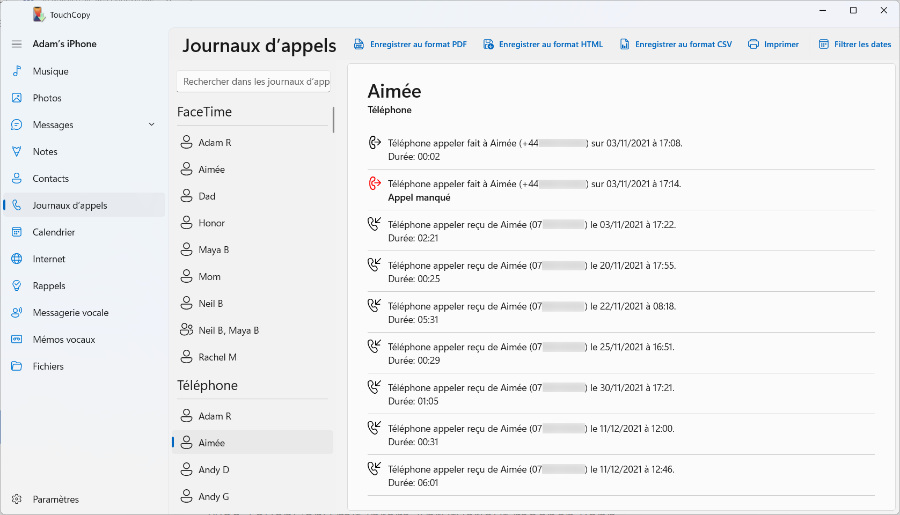Open Filtrer les dates filter

point(855,44)
